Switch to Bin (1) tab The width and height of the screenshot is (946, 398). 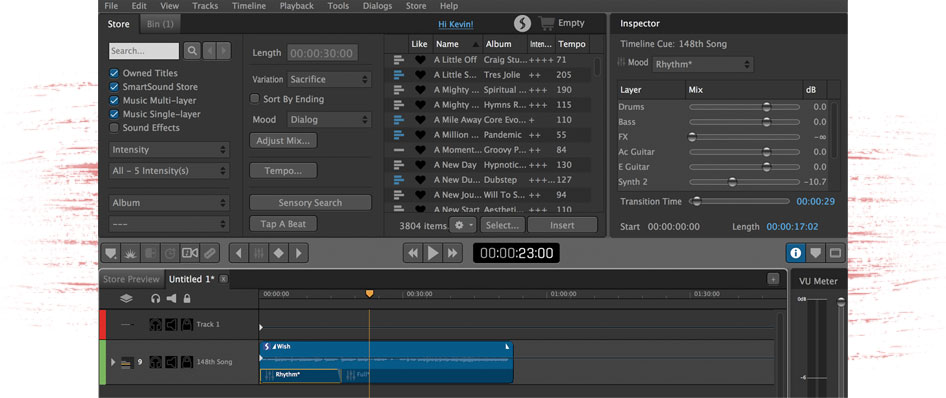[x=160, y=24]
